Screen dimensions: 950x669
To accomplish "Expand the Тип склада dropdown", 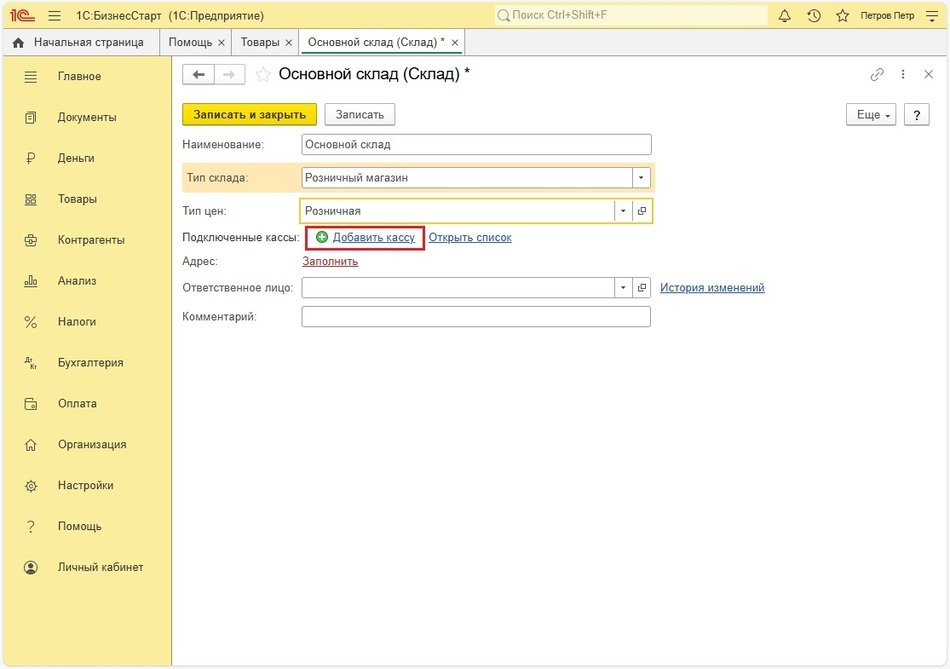I will pos(641,178).
